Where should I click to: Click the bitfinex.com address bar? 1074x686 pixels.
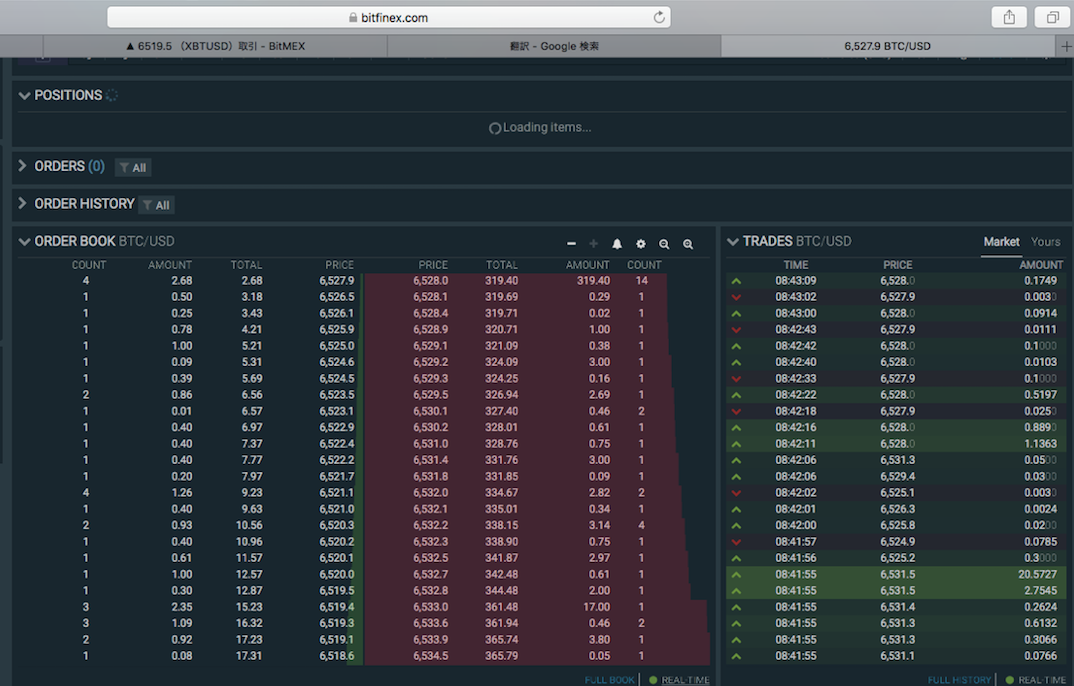click(x=388, y=17)
